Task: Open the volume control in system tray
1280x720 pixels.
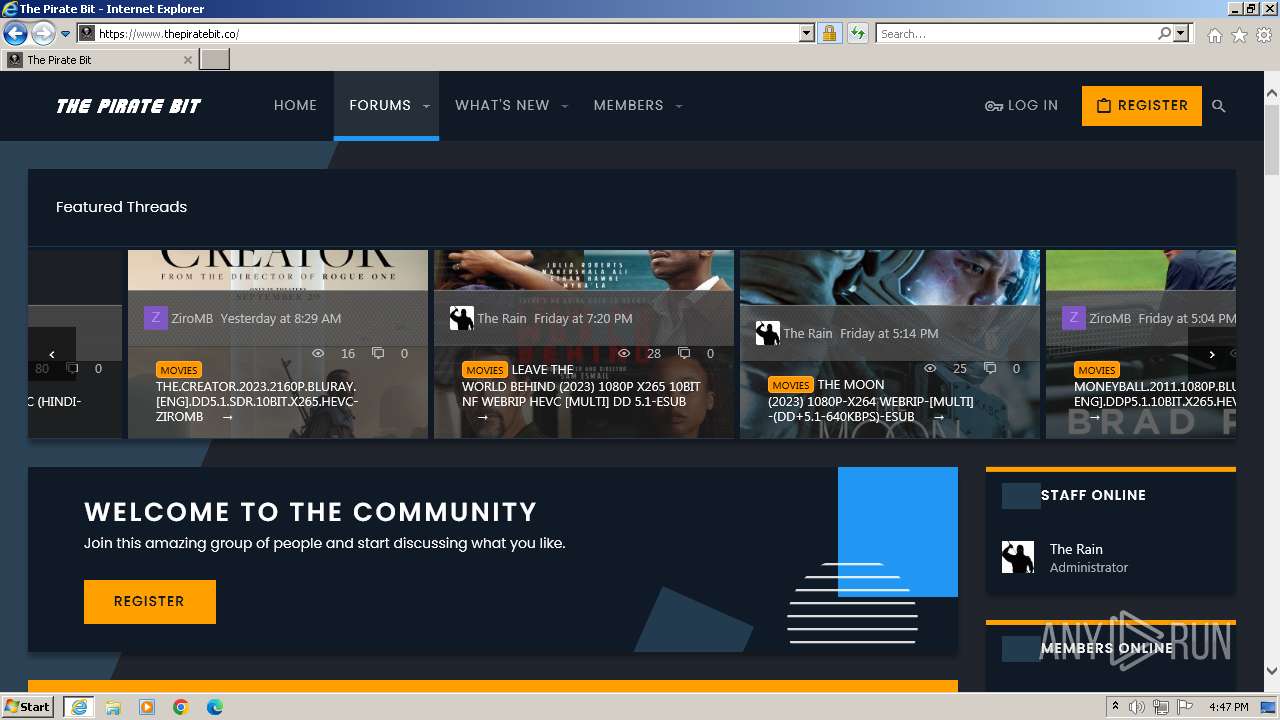Action: (1137, 707)
